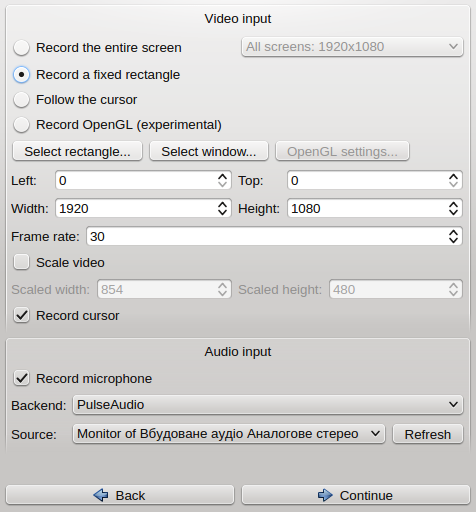Increase Width using the up arrow
476x512 pixels.
[222, 204]
